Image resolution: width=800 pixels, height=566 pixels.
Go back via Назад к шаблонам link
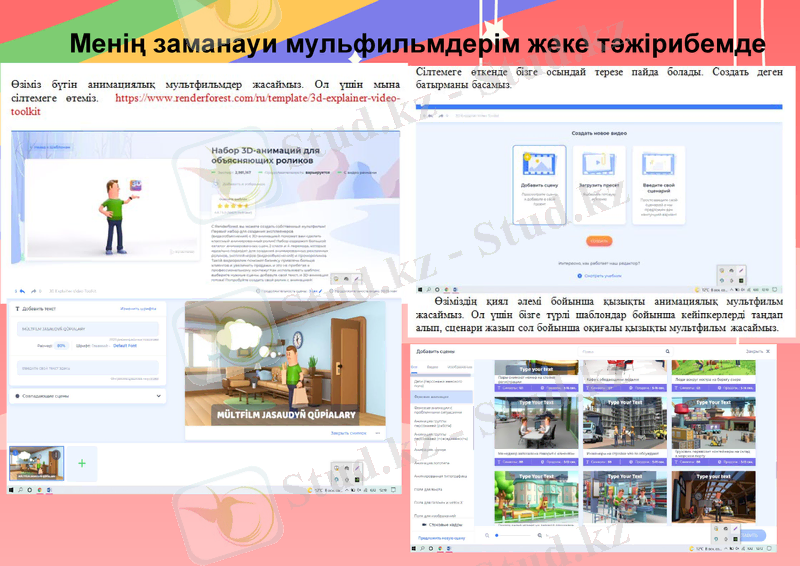[x=49, y=147]
